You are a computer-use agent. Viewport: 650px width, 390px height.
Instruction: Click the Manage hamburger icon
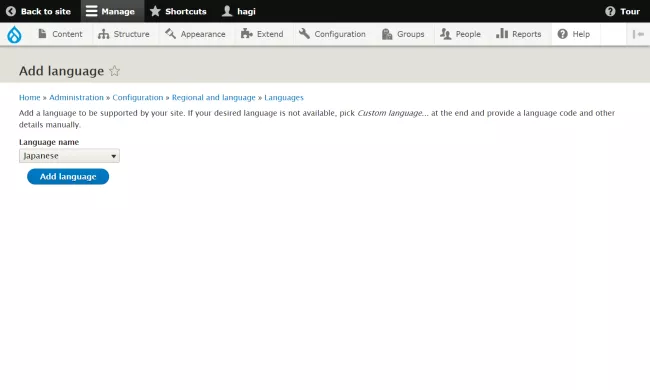tap(91, 11)
